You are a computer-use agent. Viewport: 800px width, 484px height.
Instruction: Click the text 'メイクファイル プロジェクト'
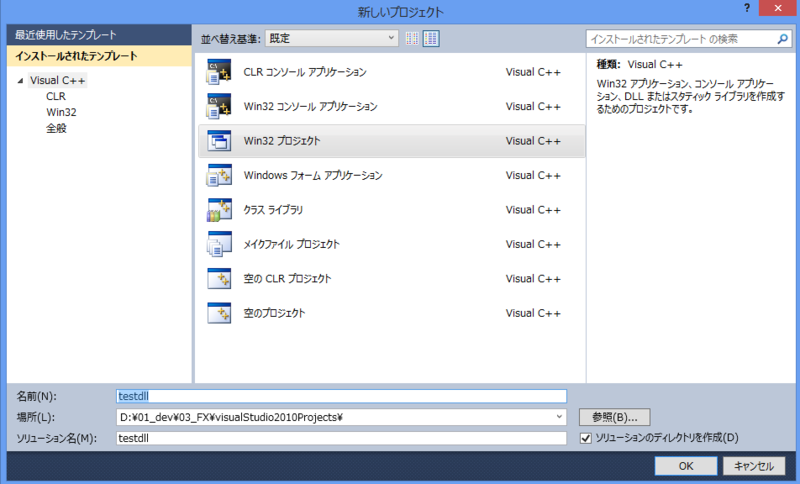pyautogui.click(x=291, y=244)
